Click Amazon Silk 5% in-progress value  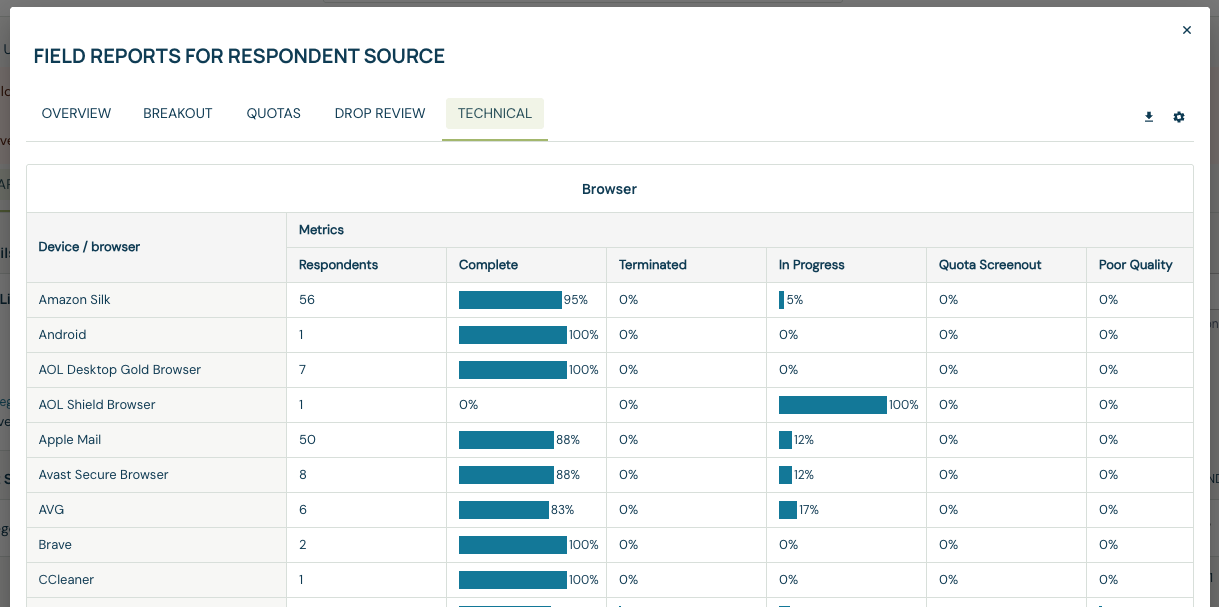[x=795, y=300]
